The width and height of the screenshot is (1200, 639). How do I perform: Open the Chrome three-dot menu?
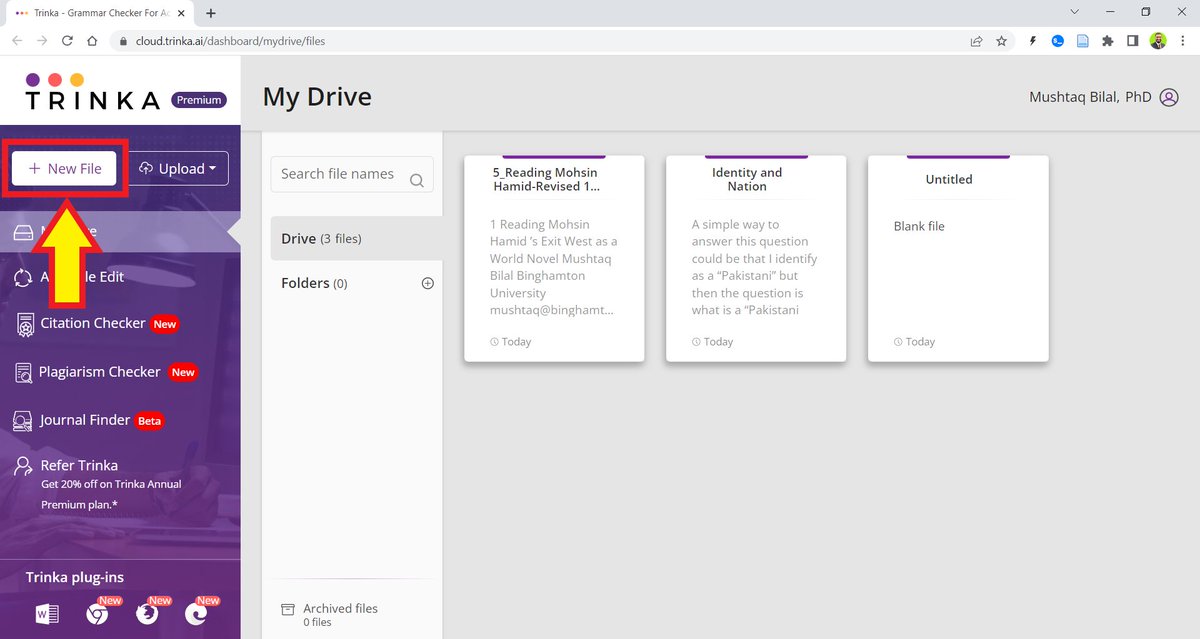pyautogui.click(x=1183, y=41)
